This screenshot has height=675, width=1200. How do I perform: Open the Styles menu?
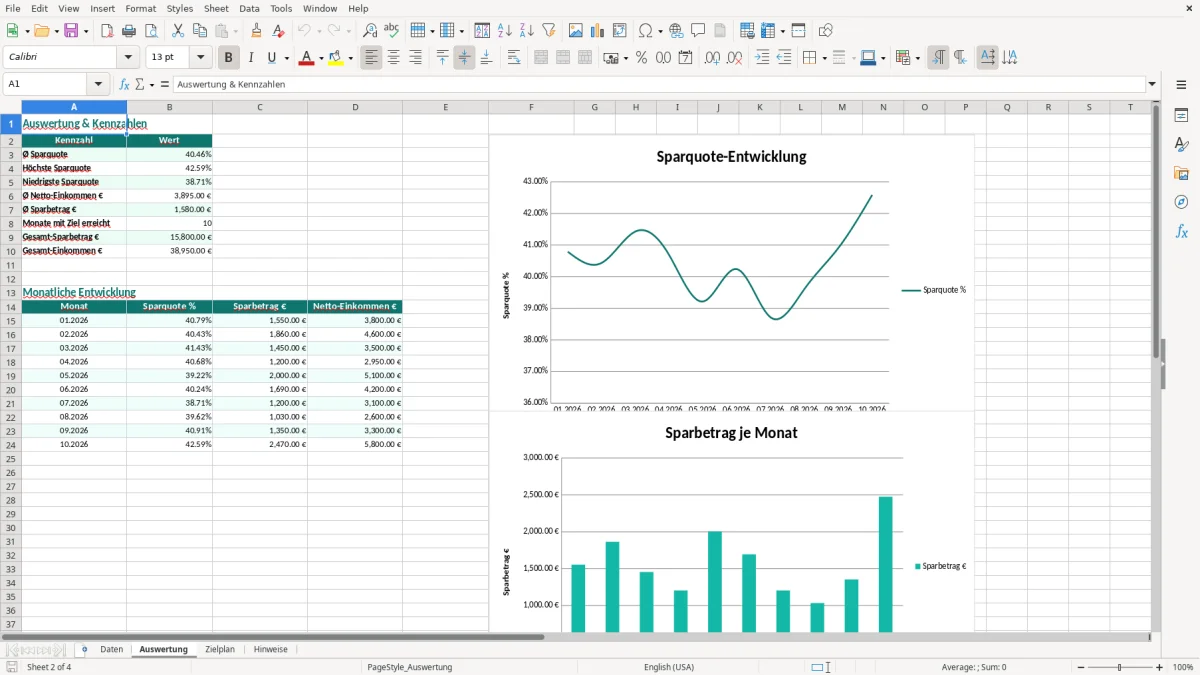[x=180, y=8]
